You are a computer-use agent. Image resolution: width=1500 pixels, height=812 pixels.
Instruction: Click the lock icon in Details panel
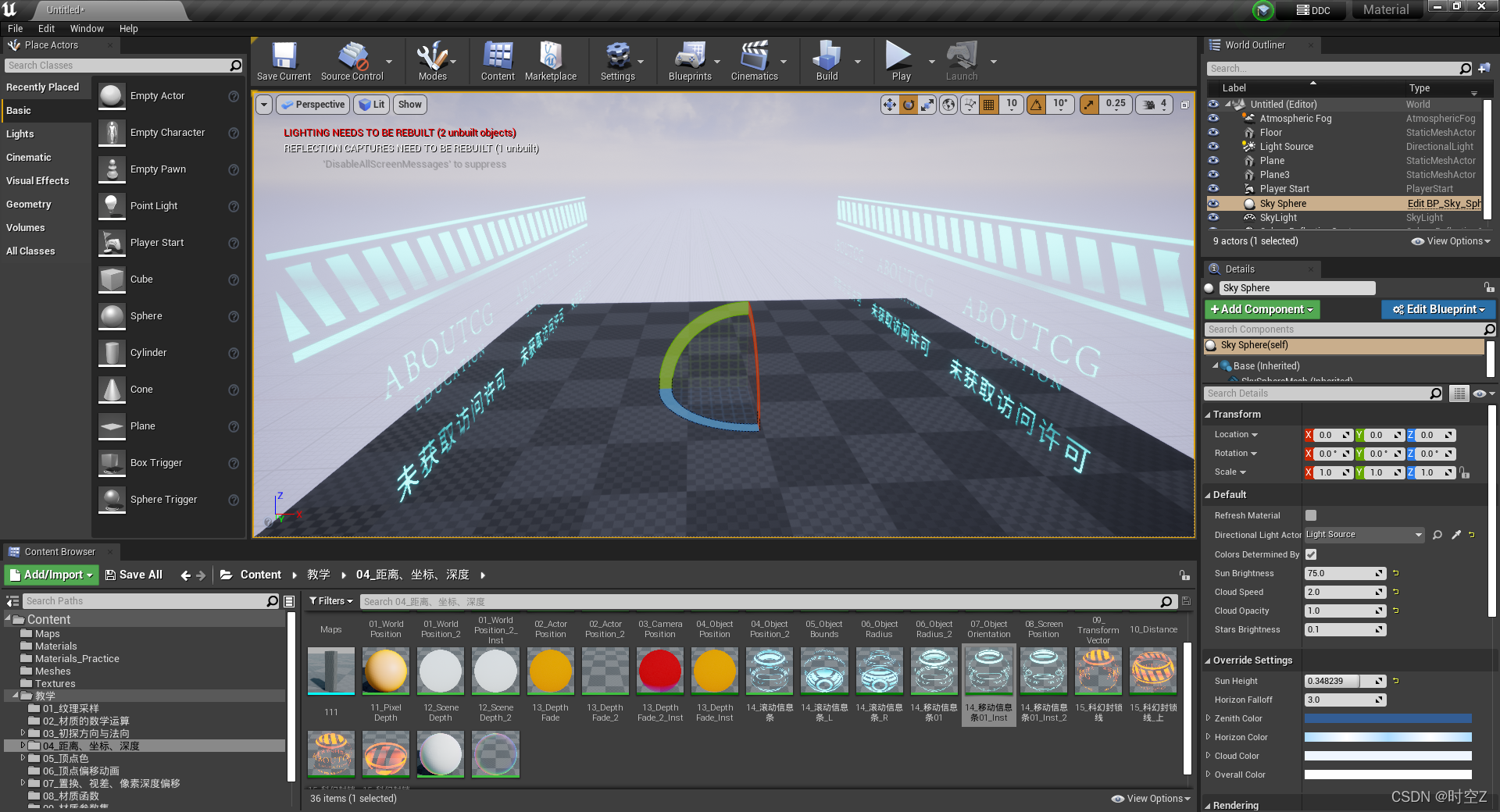click(x=1489, y=288)
